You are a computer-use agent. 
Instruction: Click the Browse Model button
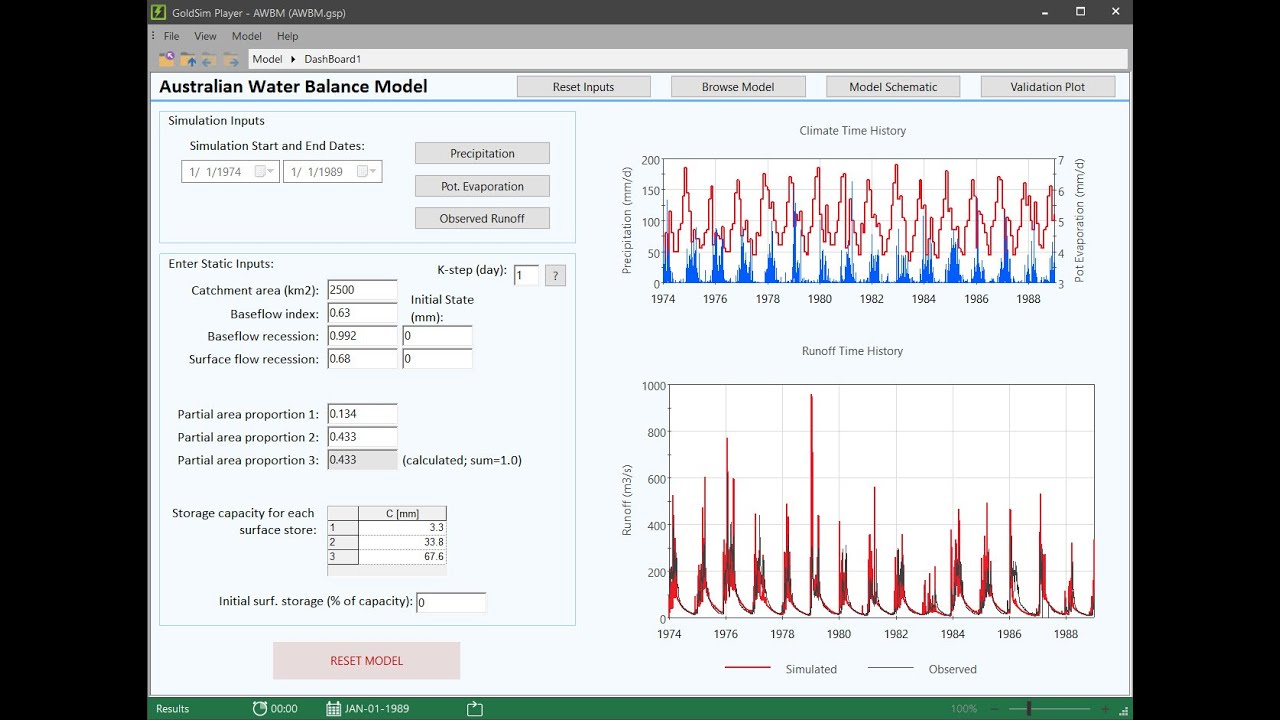pos(738,87)
